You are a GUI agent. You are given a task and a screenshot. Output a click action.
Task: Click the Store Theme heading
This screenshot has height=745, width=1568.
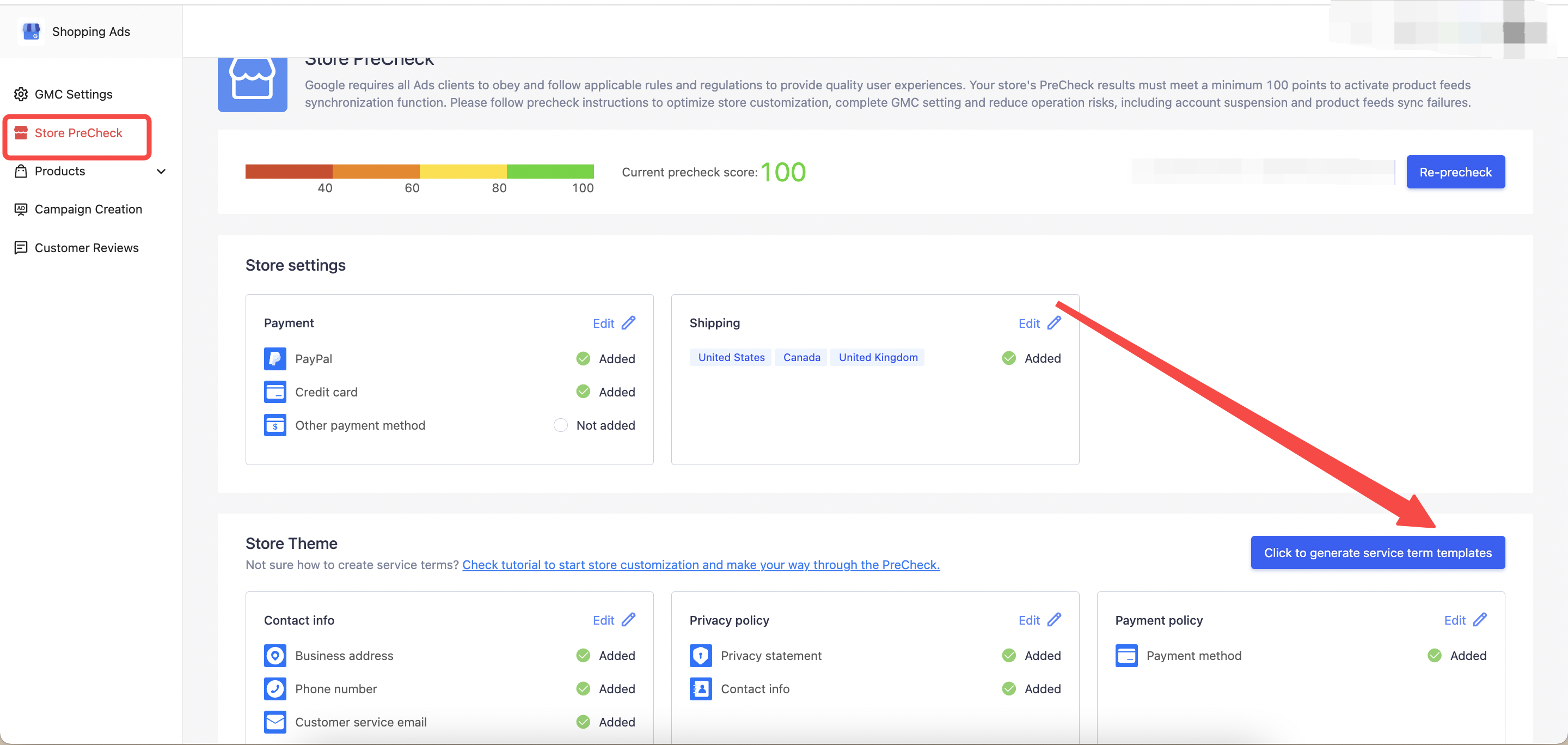point(291,544)
